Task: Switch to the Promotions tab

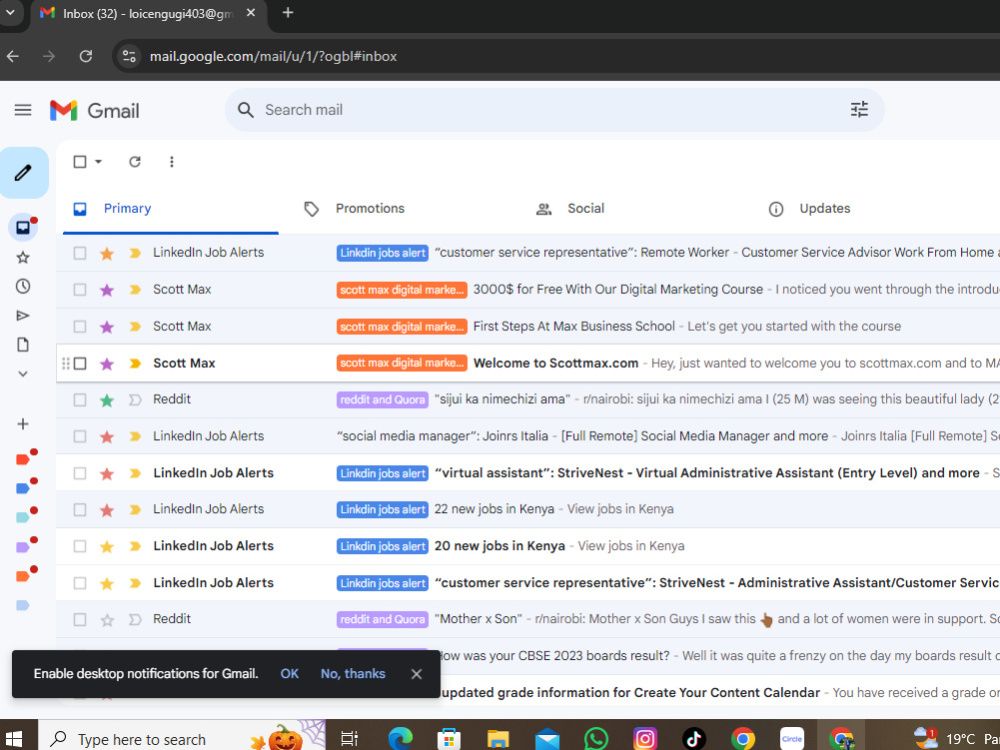Action: (370, 209)
